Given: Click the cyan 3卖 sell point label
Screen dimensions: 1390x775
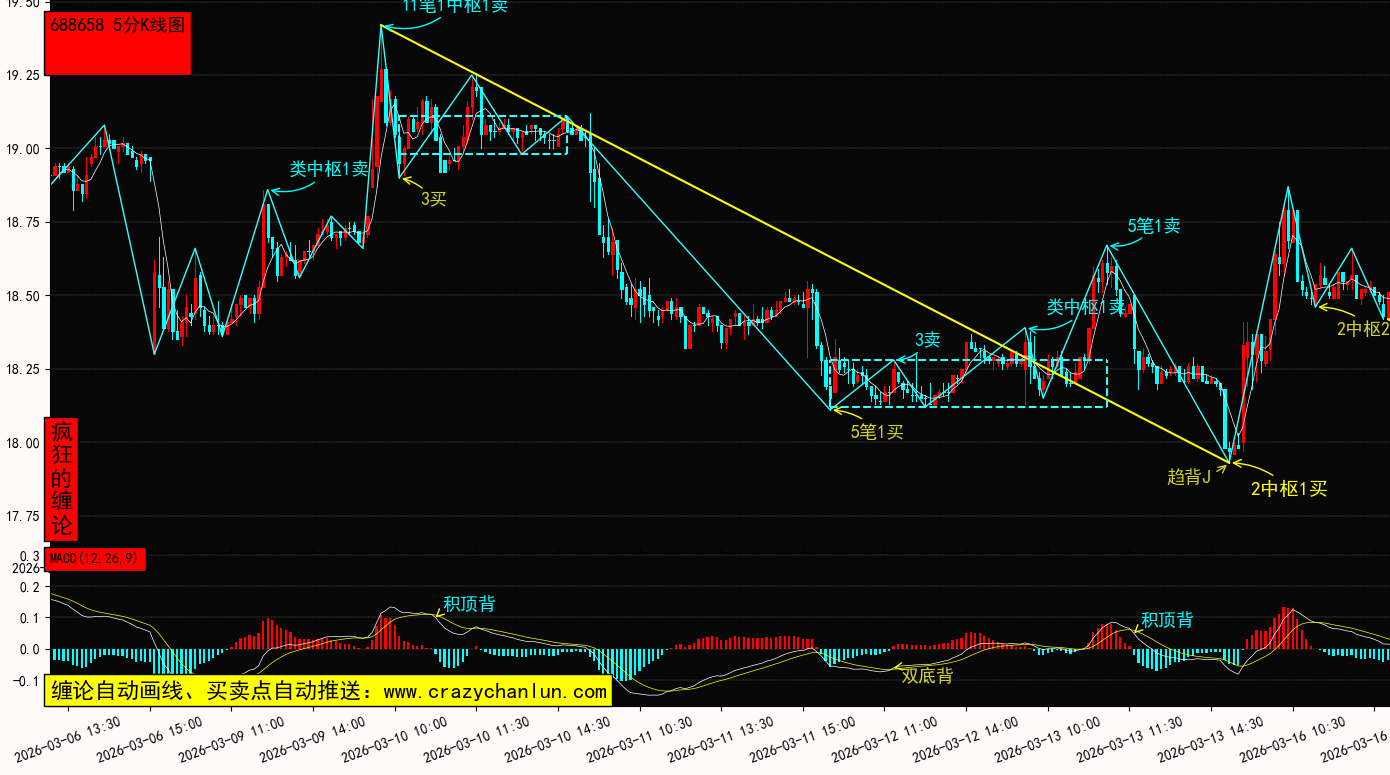Looking at the screenshot, I should coord(927,340).
